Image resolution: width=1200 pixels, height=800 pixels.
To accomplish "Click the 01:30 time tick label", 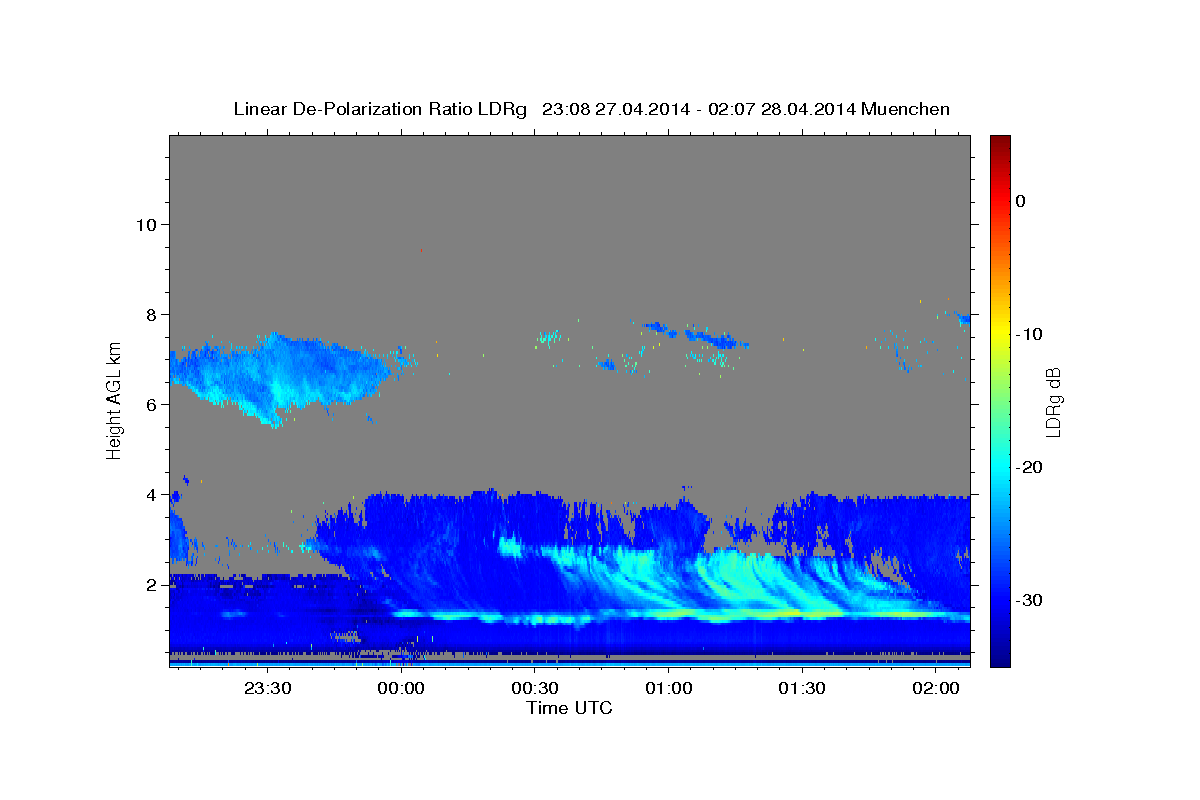I will click(x=802, y=688).
